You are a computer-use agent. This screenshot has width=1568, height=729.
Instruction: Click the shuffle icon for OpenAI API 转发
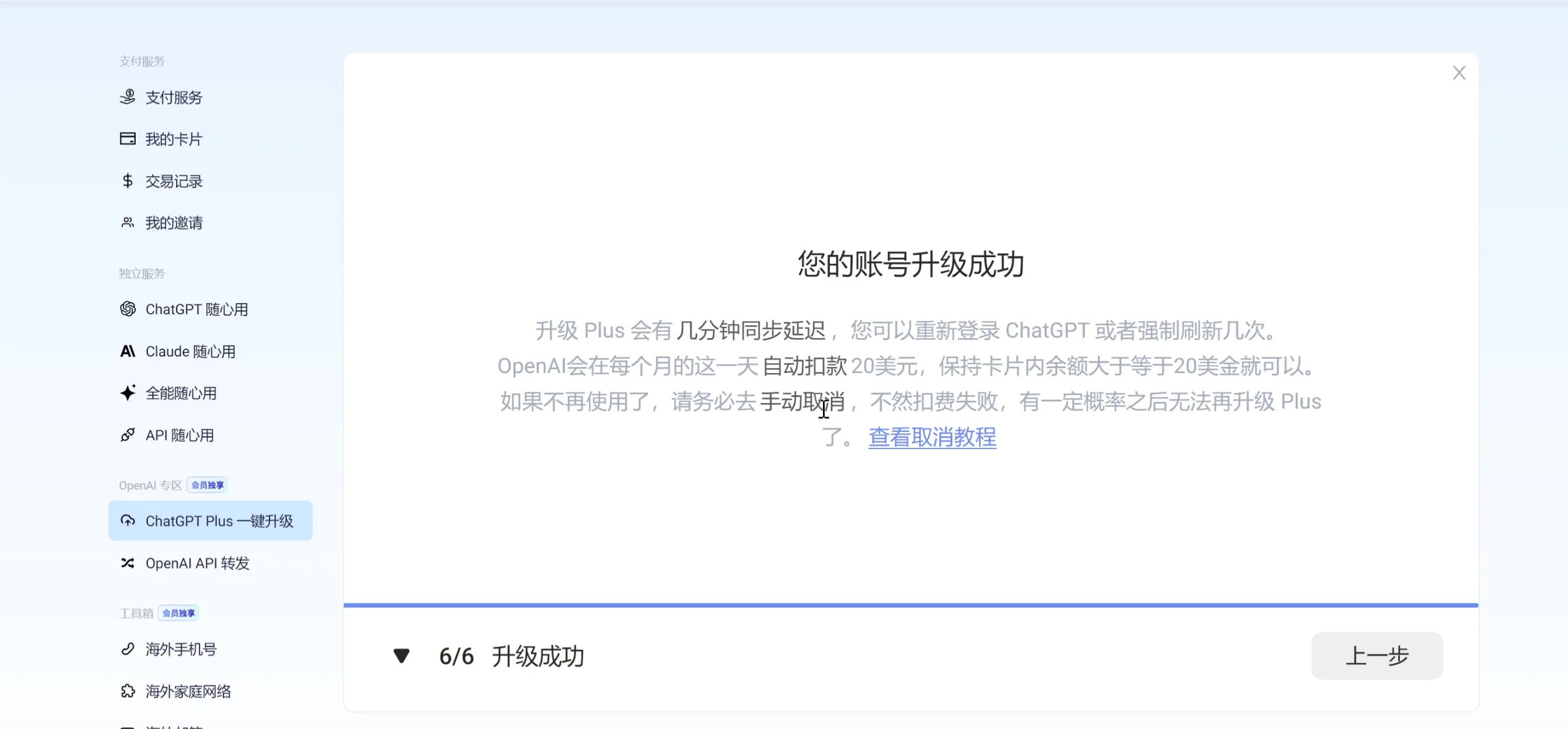(127, 563)
